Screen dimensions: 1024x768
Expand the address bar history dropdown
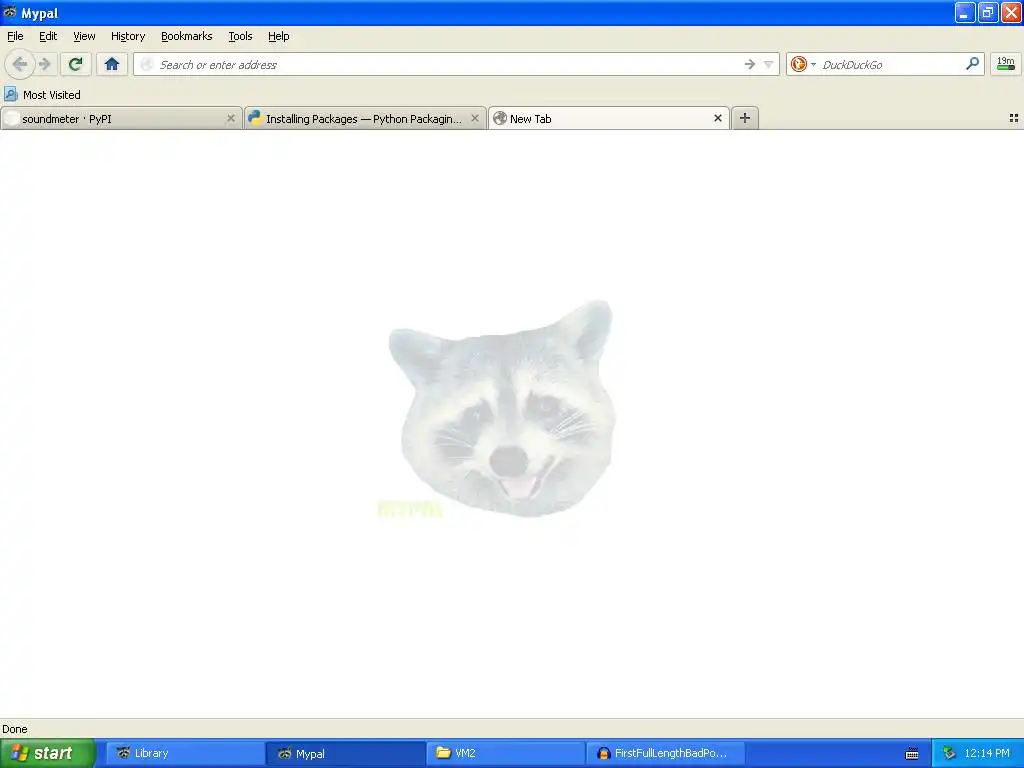tap(769, 64)
